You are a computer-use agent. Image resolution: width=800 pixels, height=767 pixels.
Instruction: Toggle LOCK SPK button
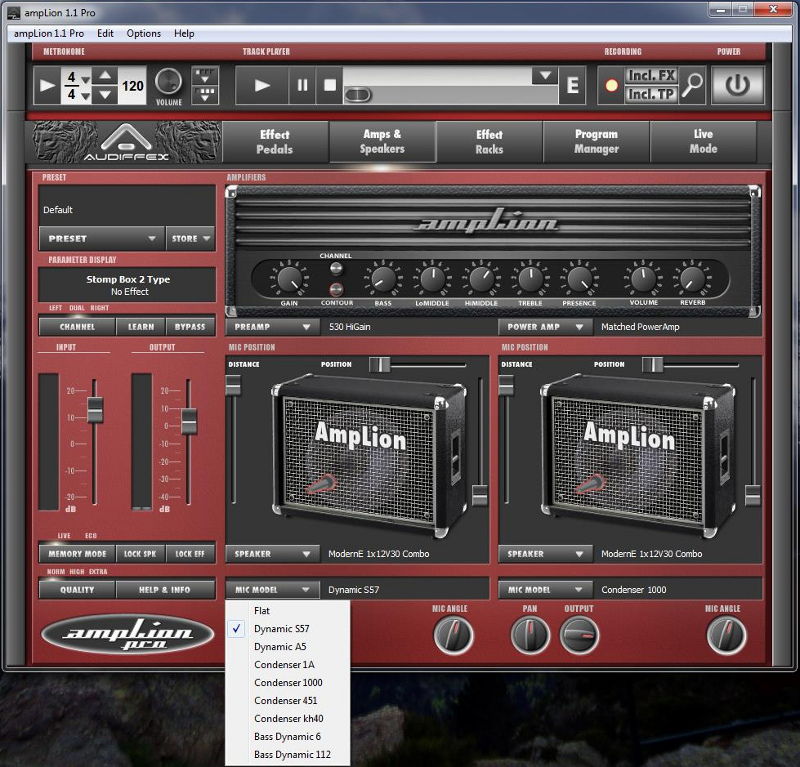click(x=140, y=554)
